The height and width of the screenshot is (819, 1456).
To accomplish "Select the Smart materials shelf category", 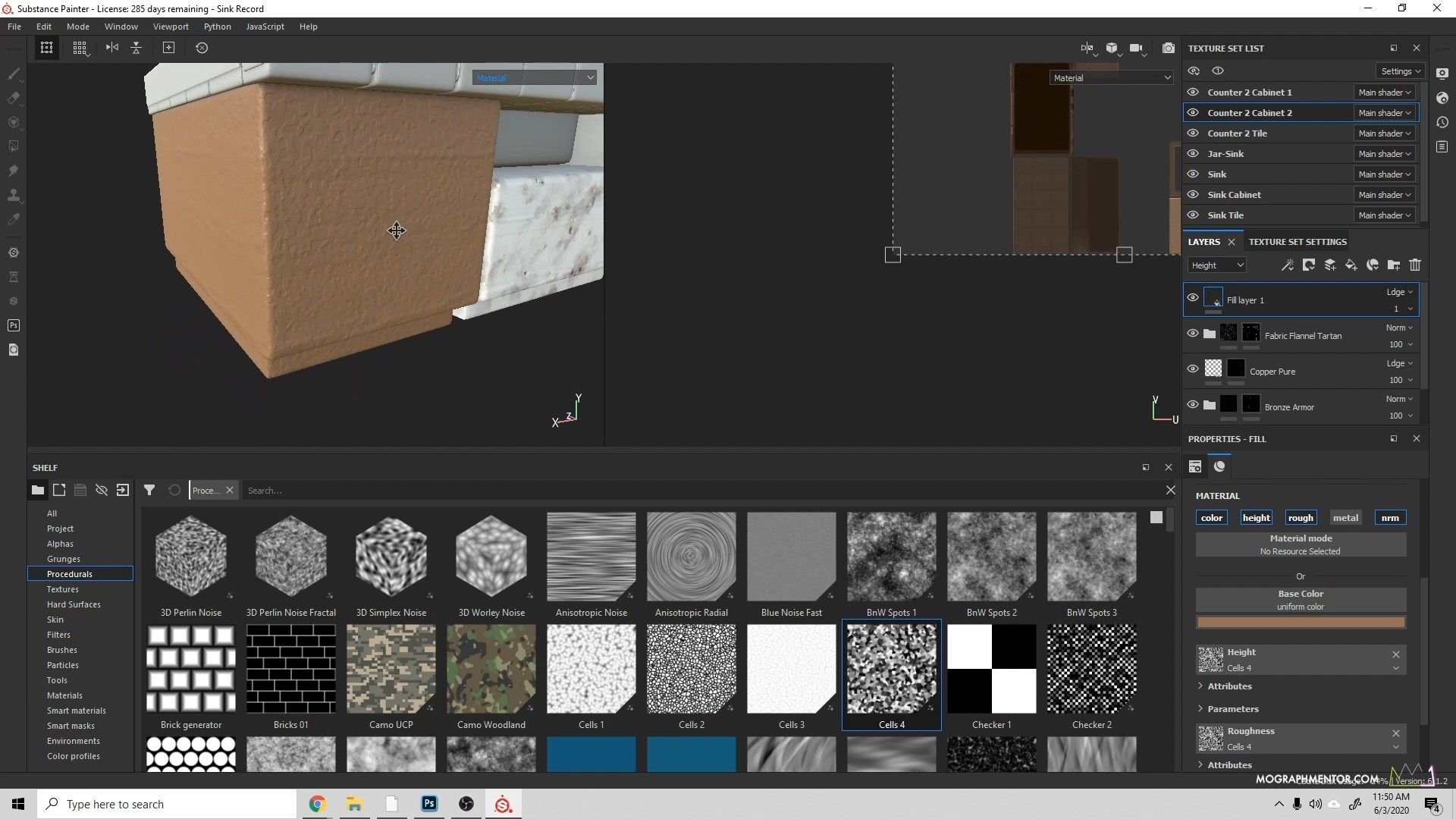I will pyautogui.click(x=77, y=711).
